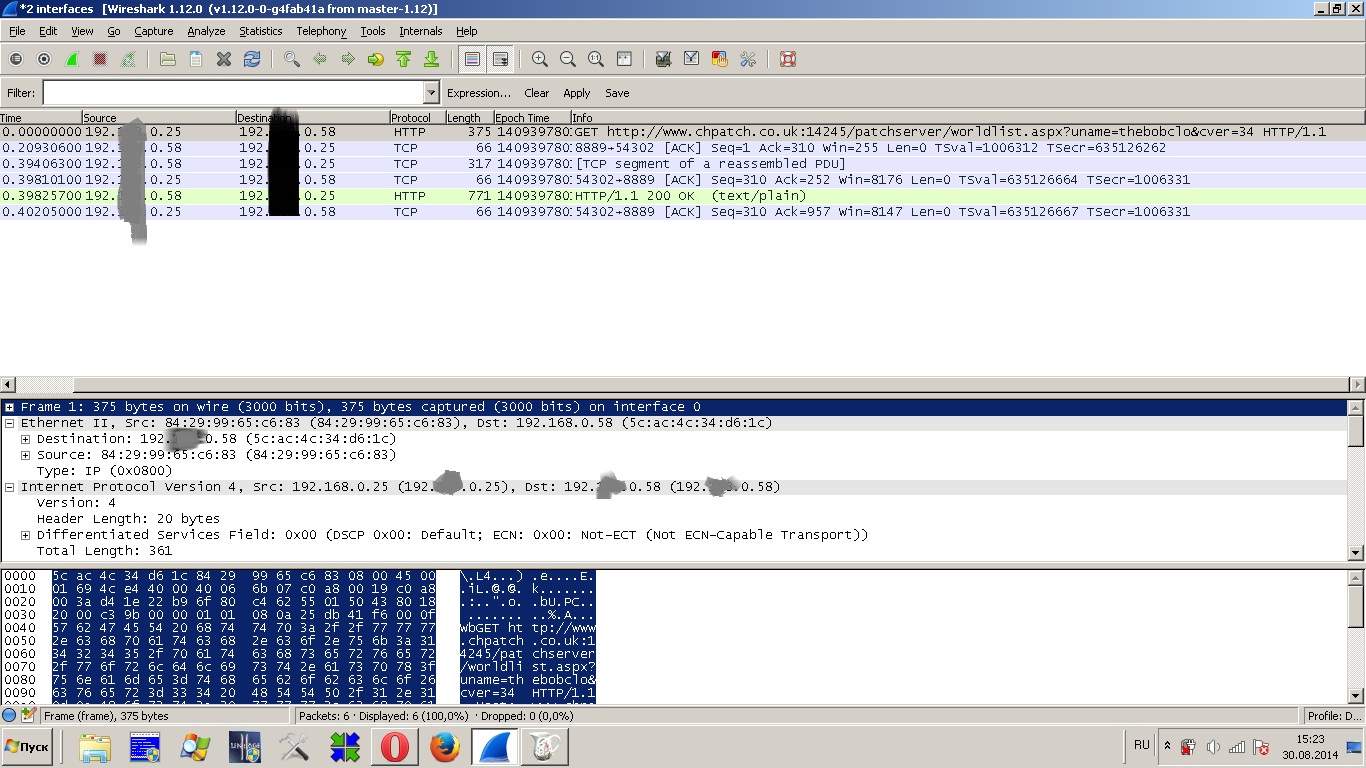The width and height of the screenshot is (1366, 768).
Task: Open the coloring rules editor
Action: (719, 60)
